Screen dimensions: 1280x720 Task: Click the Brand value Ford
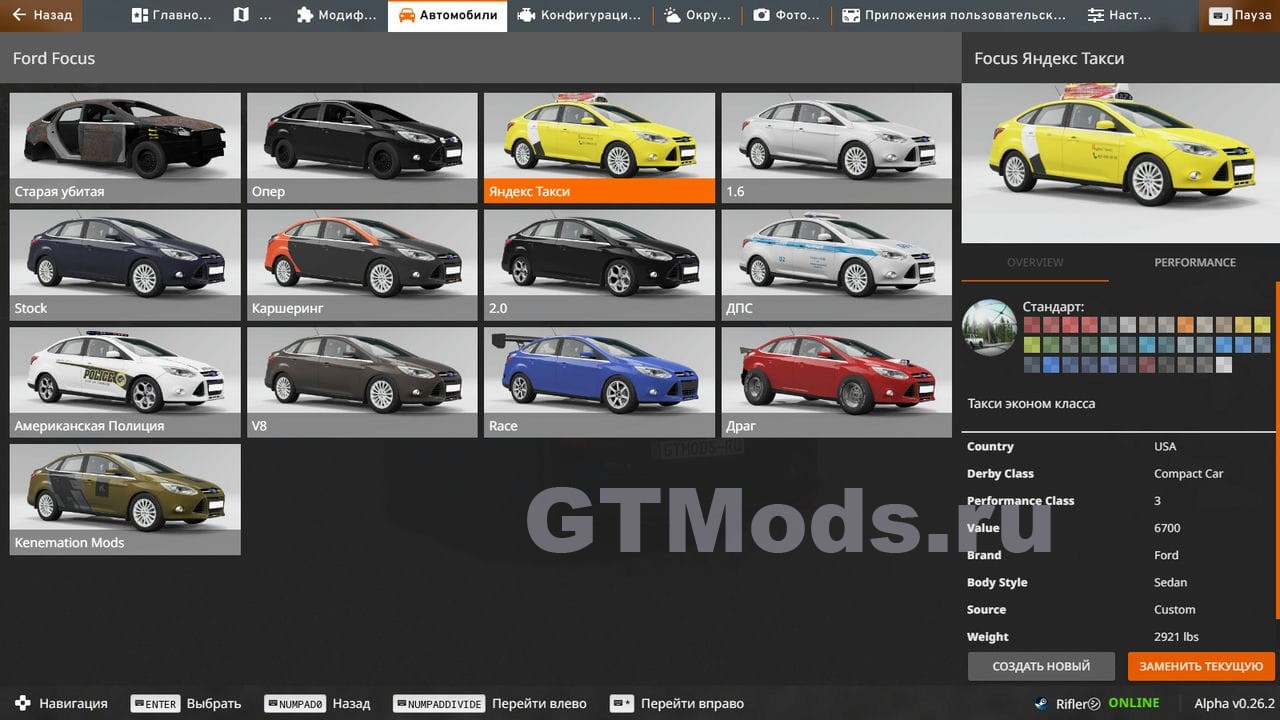(1166, 555)
